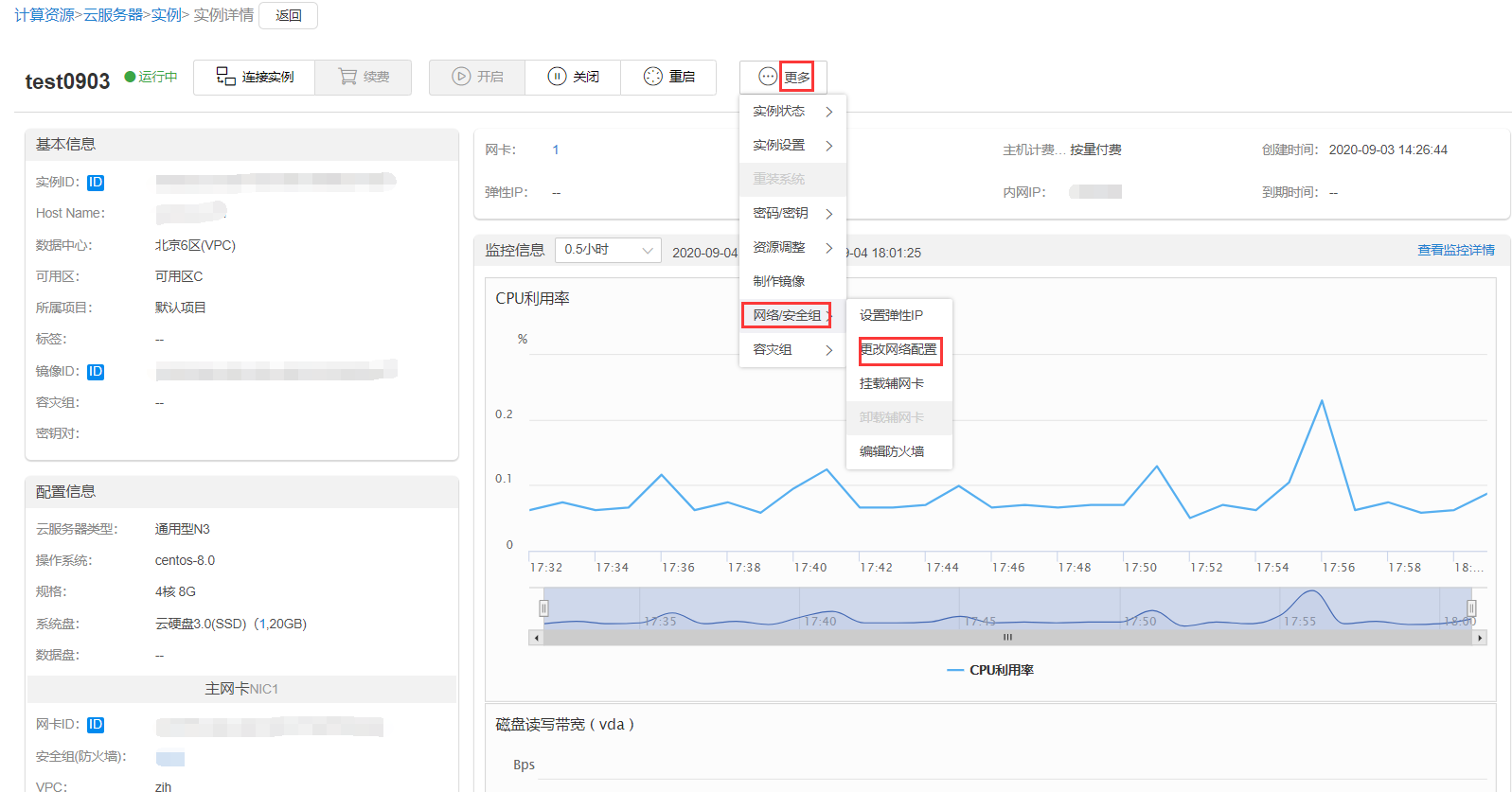Click the ID badge next to 网卡ID
Viewport: 1512px width, 792px height.
[x=96, y=725]
